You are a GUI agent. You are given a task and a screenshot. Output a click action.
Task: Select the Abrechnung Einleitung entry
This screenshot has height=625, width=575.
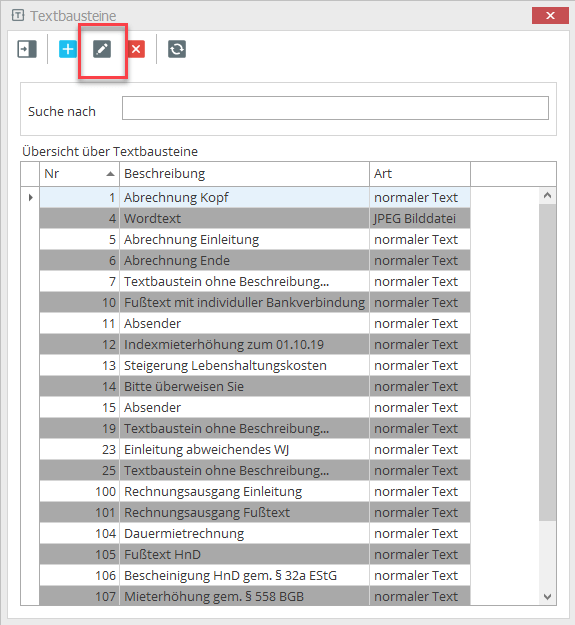255,240
